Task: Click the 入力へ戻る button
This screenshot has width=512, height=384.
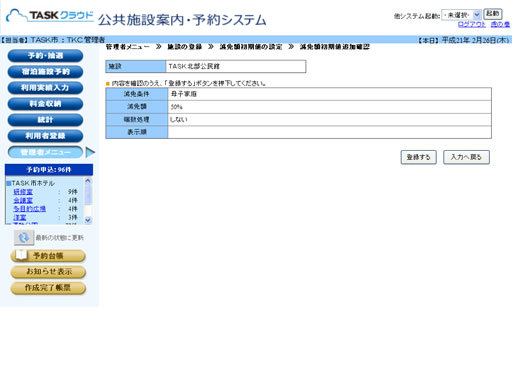Action: click(466, 157)
